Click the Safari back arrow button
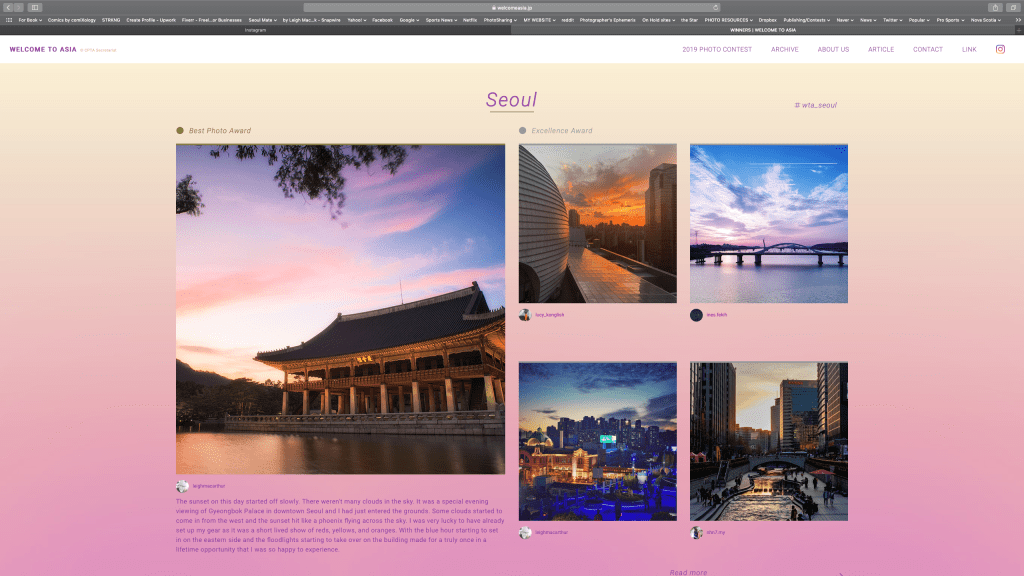This screenshot has height=576, width=1024. (8, 7)
